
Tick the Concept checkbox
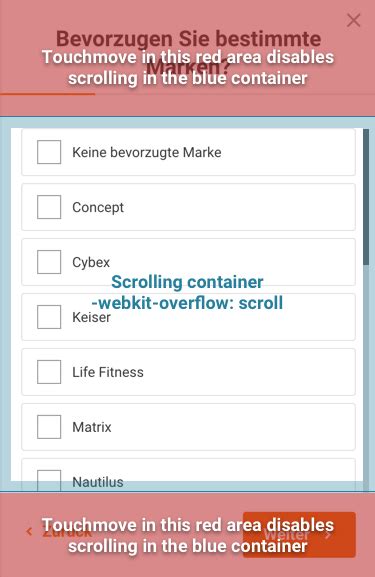pyautogui.click(x=49, y=207)
